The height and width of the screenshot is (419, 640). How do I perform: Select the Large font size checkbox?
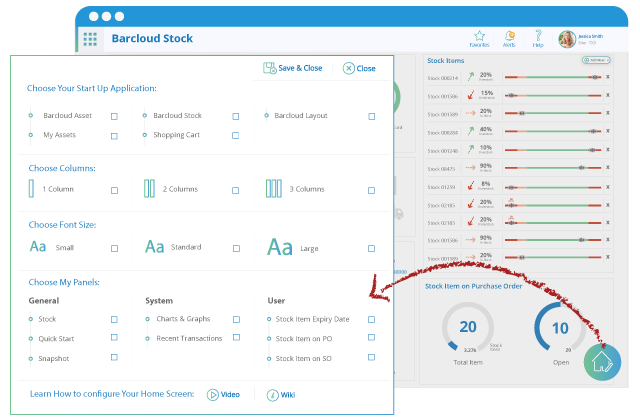(371, 248)
